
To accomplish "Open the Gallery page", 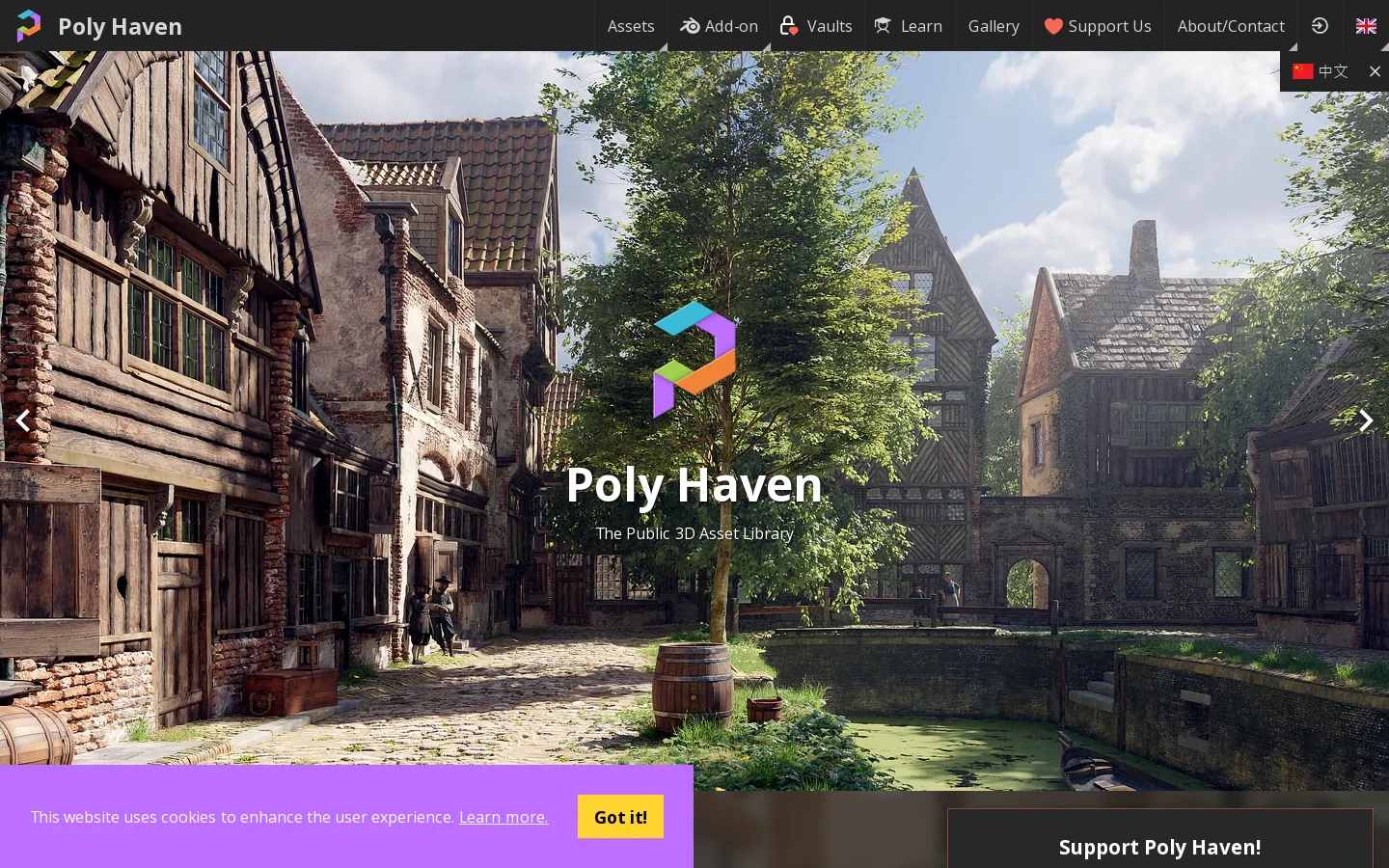I will tap(994, 26).
